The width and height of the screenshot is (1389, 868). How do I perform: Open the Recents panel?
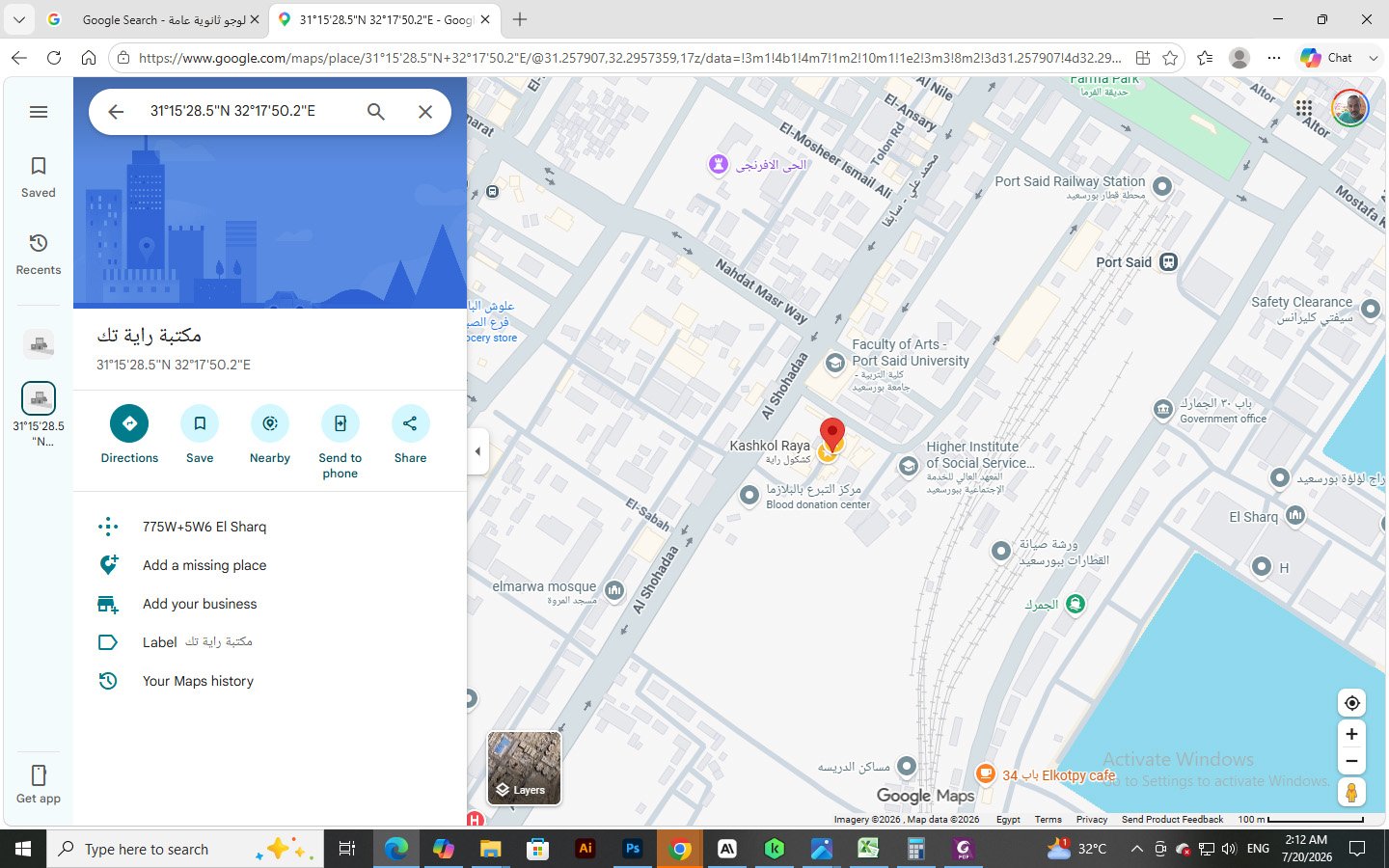point(39,255)
